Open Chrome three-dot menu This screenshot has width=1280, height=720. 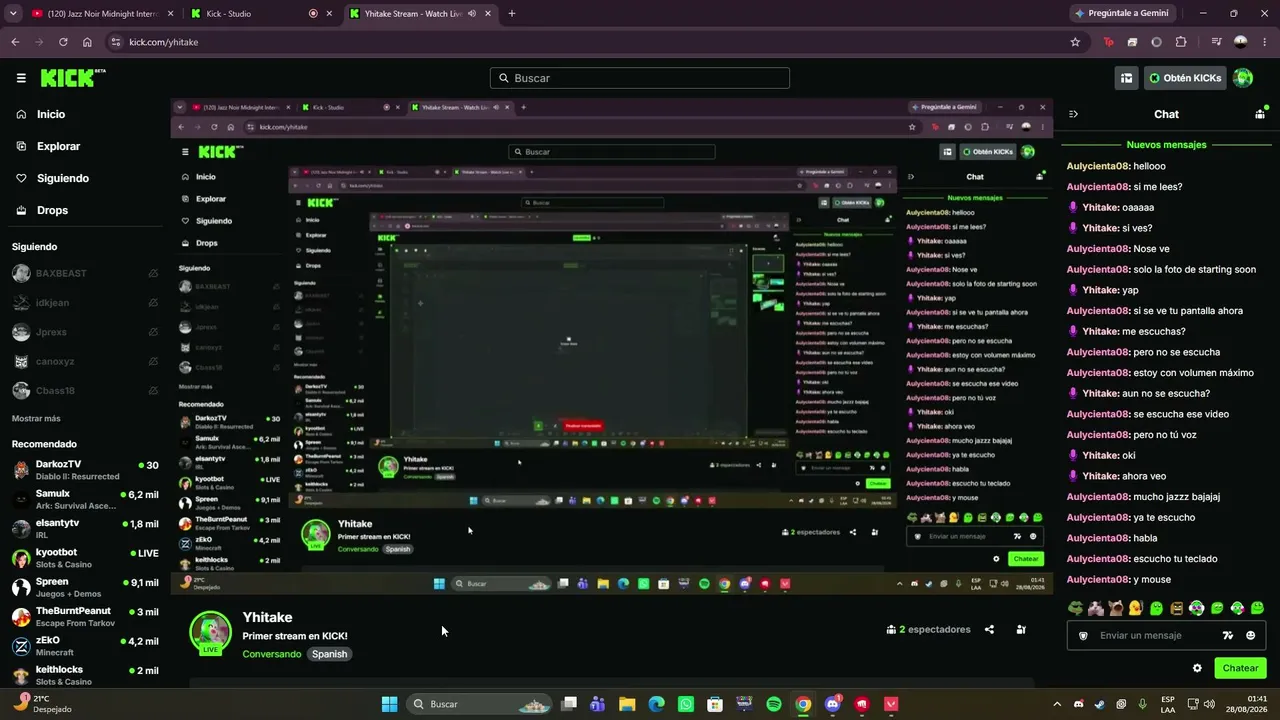pyautogui.click(x=1265, y=42)
